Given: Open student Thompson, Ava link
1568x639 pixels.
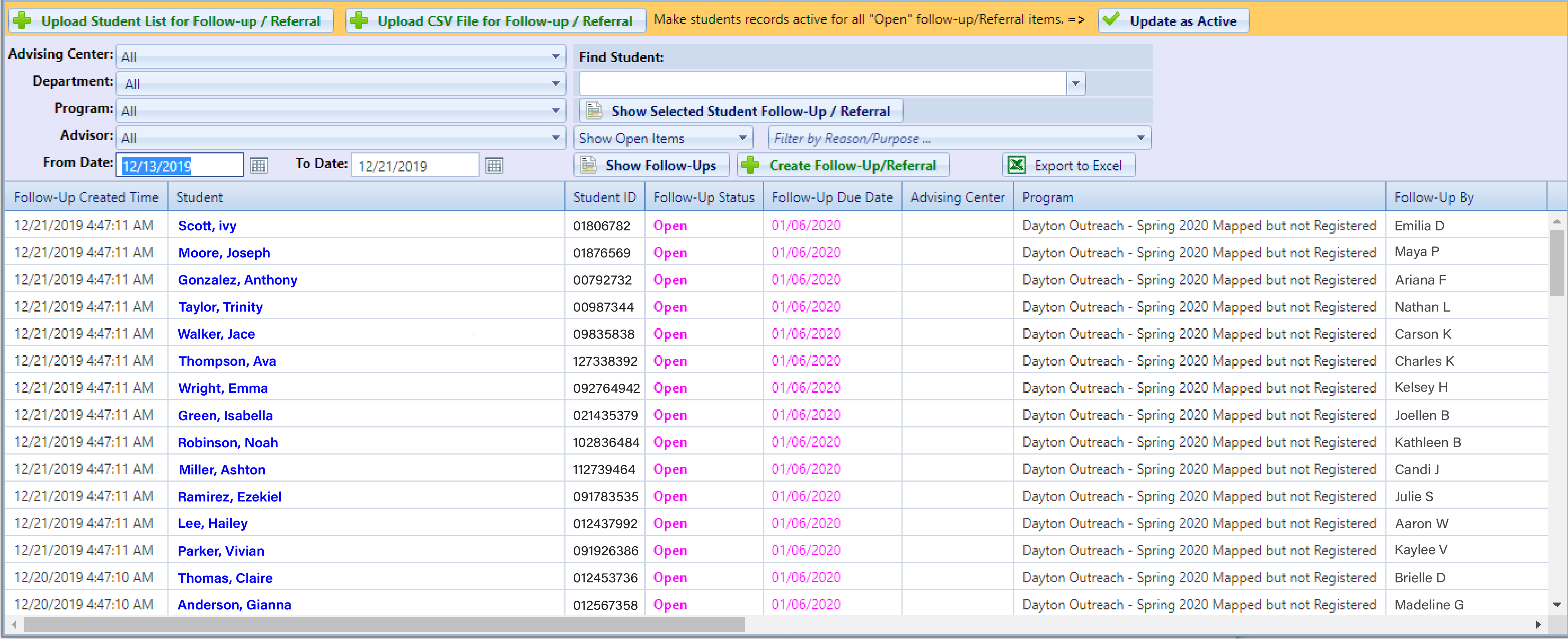Looking at the screenshot, I should (227, 361).
